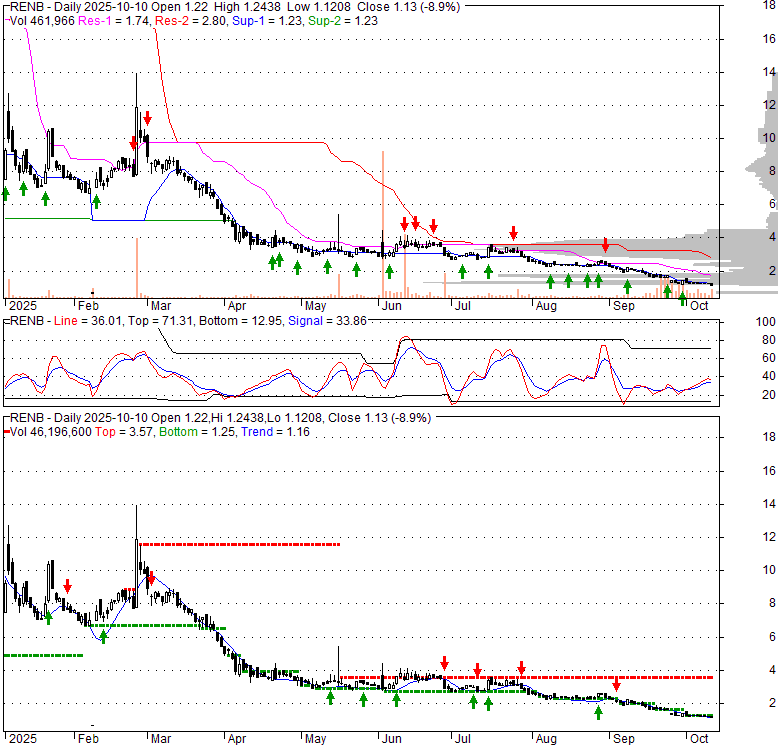780x745 pixels.
Task: Click the Aug label on the top chart axis
Action: point(546,305)
